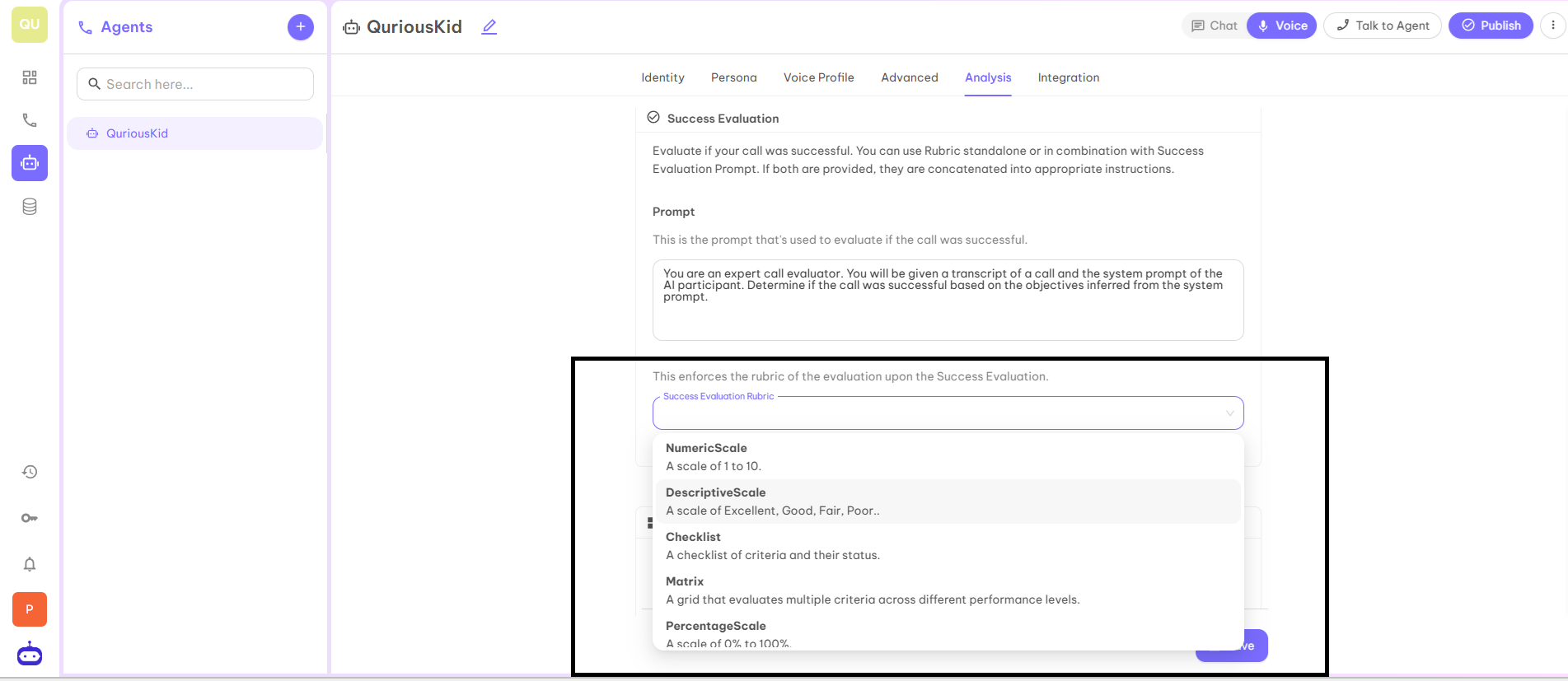
Task: Click the robot logo at sidebar bottom
Action: [x=30, y=655]
